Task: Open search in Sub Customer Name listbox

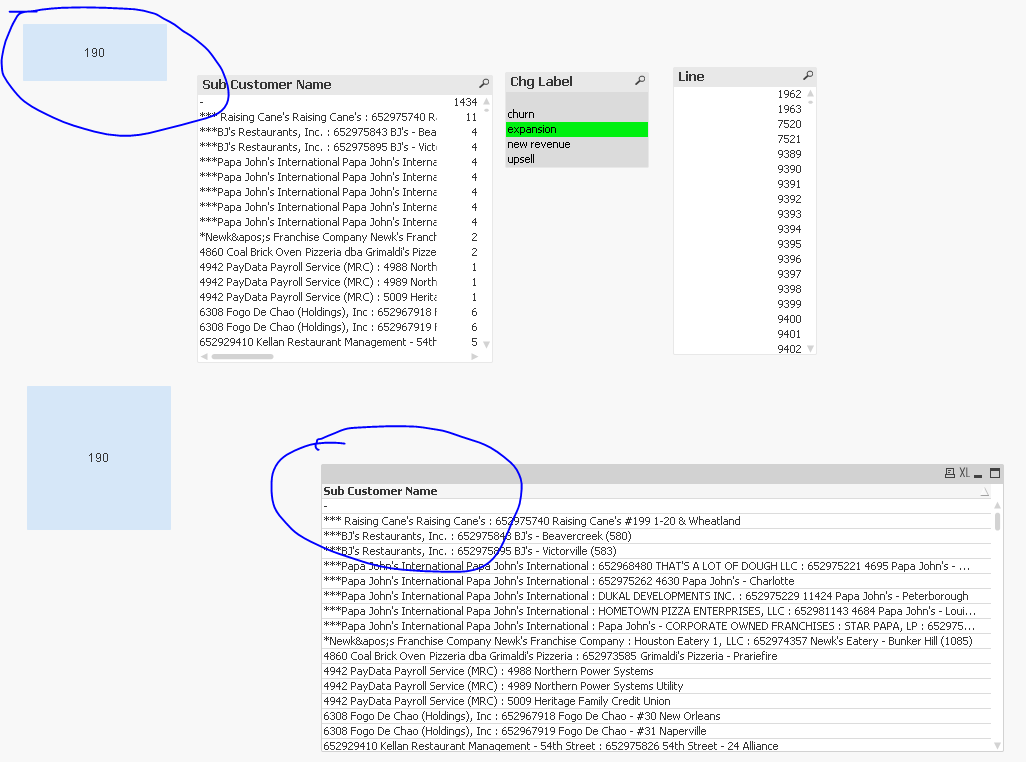Action: point(484,84)
